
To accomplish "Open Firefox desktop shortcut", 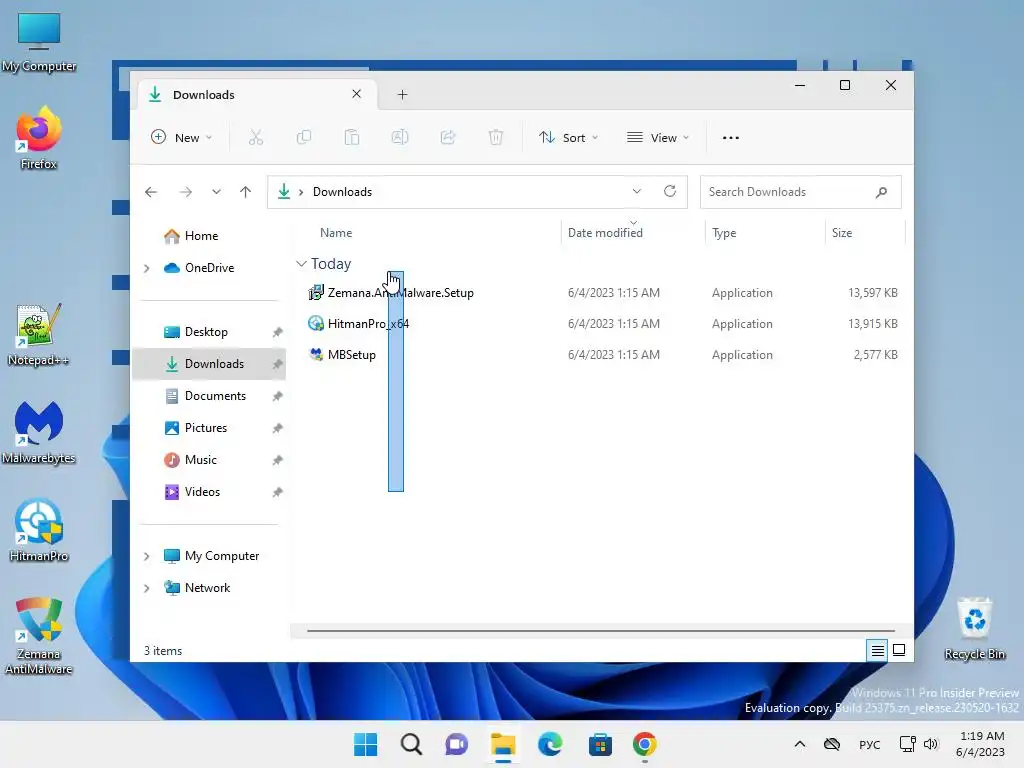I will (39, 138).
